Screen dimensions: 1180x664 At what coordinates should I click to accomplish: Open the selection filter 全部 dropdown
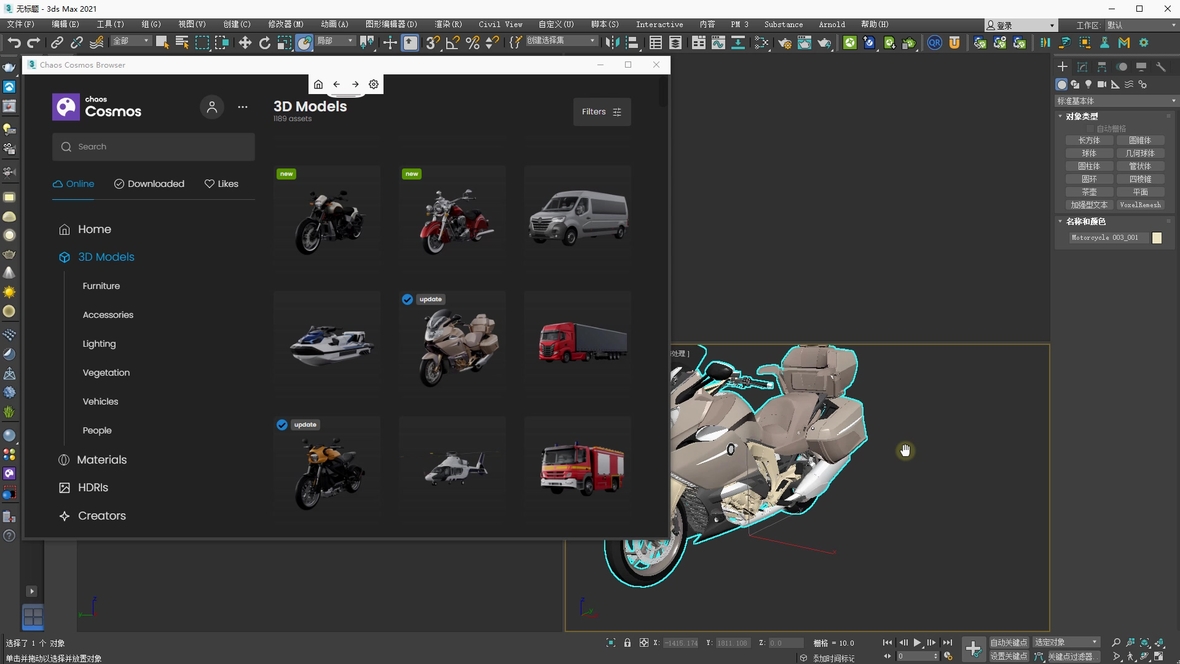(x=130, y=42)
